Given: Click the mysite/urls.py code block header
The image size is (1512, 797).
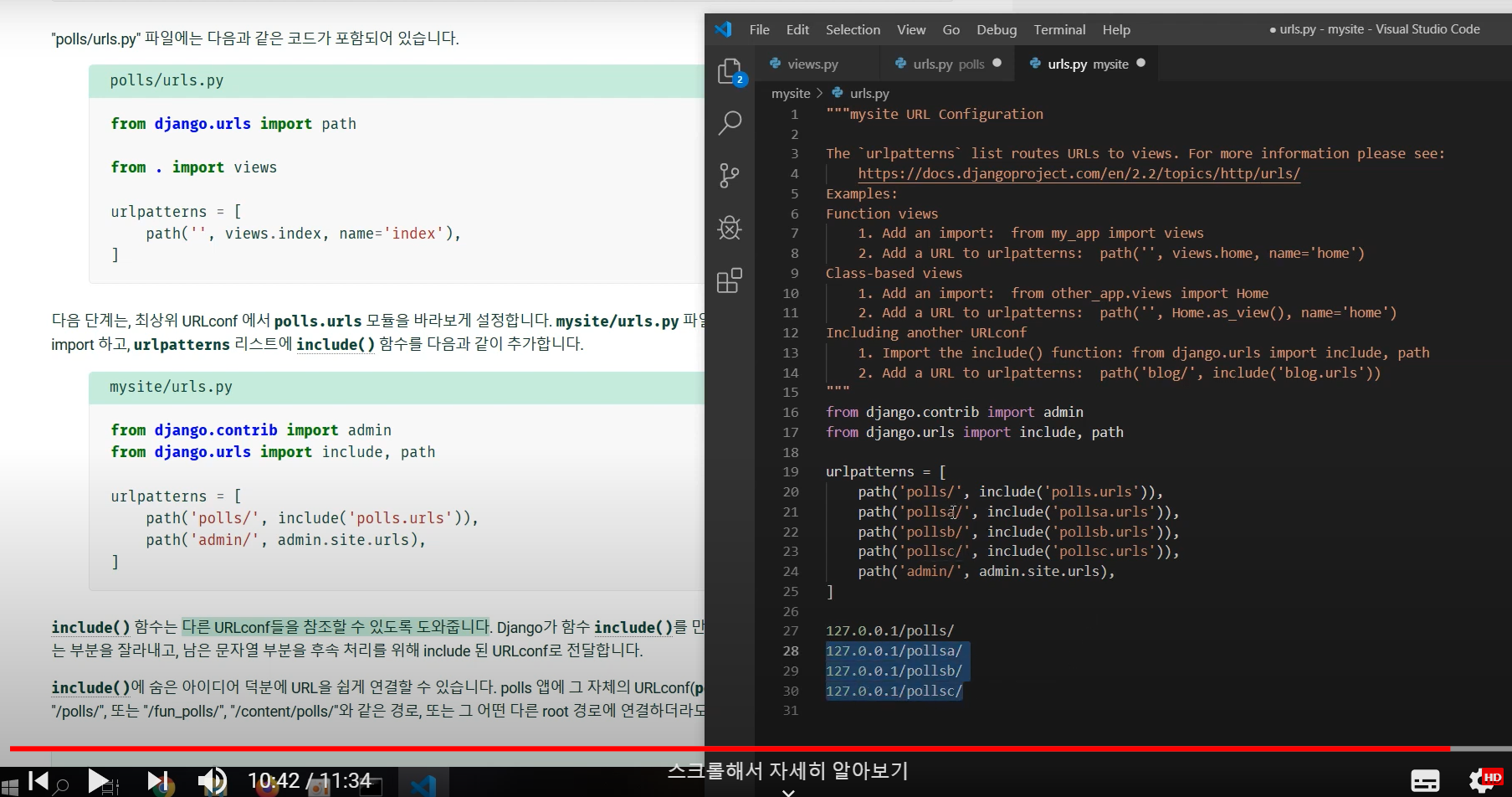Looking at the screenshot, I should [x=397, y=387].
